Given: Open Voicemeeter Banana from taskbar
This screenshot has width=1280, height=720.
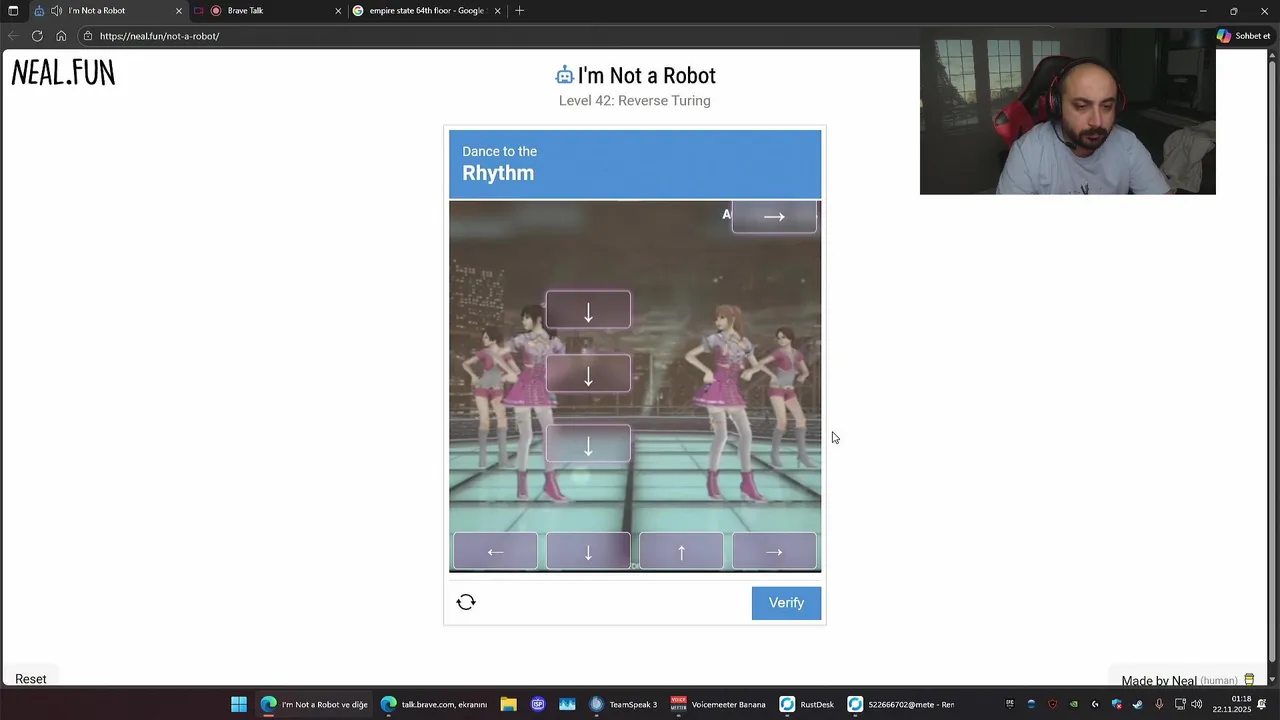Looking at the screenshot, I should [x=718, y=704].
